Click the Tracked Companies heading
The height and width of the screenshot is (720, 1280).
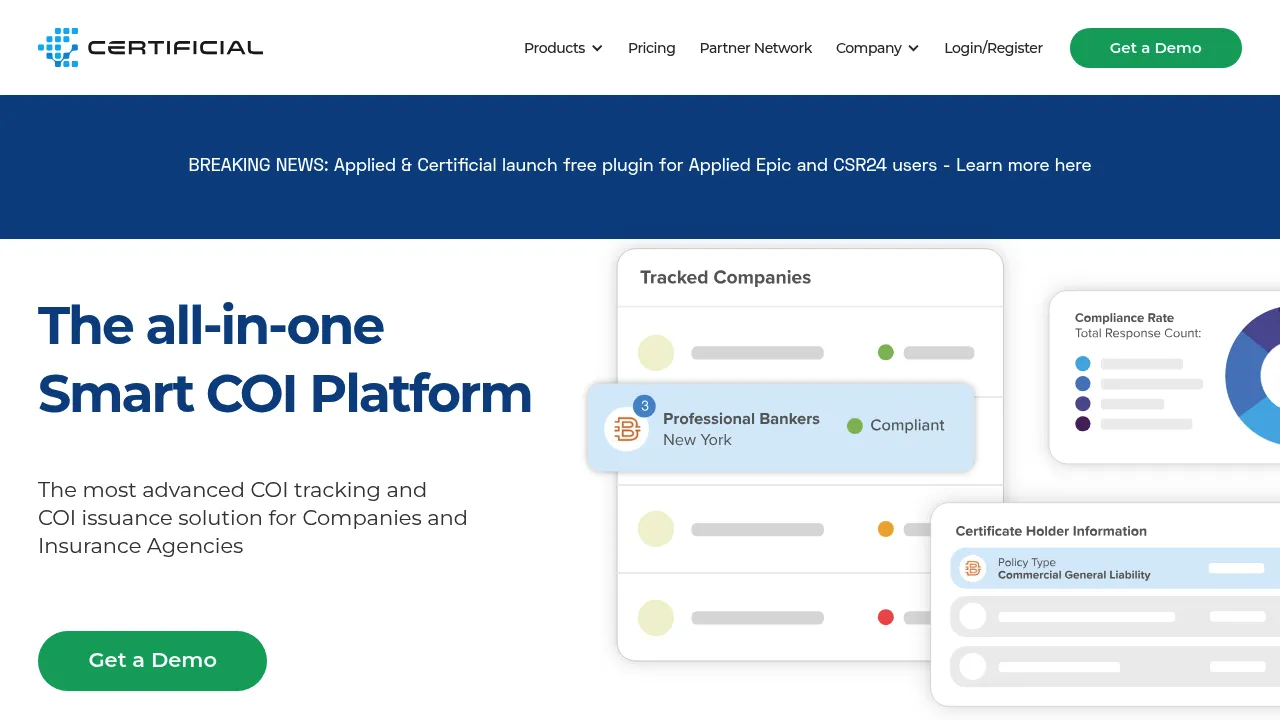point(725,278)
